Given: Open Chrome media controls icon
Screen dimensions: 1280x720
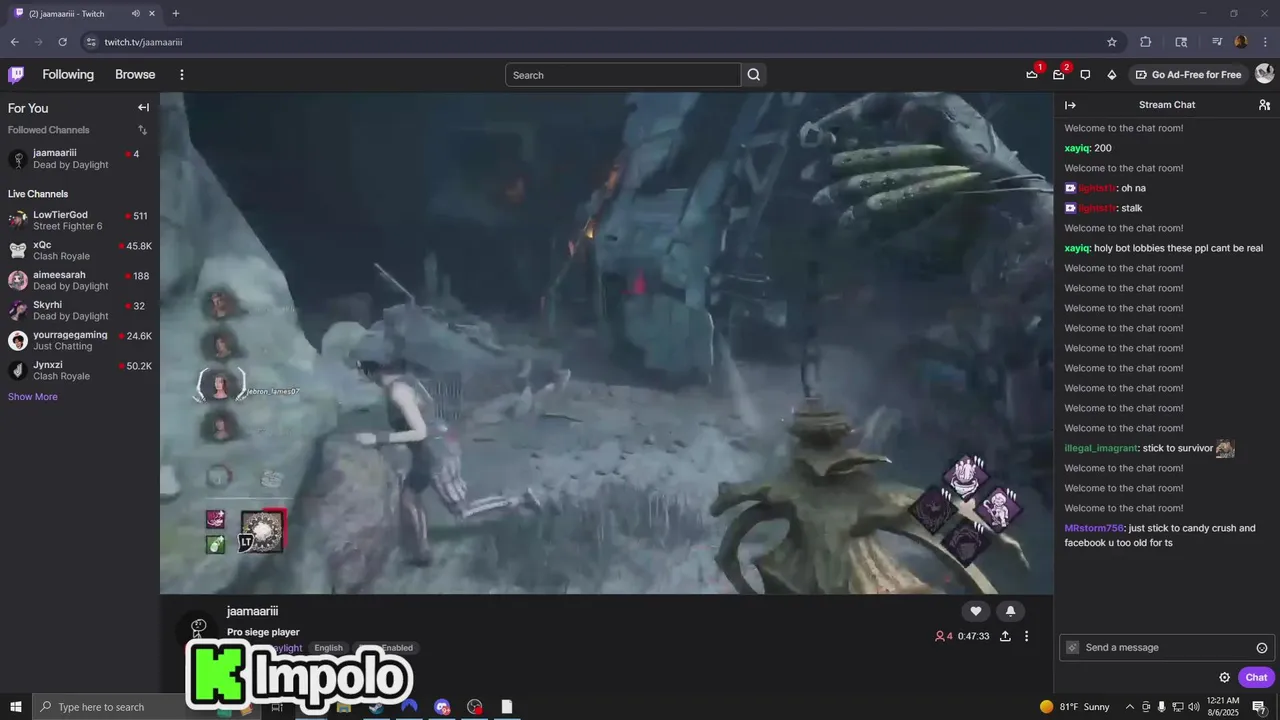Looking at the screenshot, I should point(1217,42).
